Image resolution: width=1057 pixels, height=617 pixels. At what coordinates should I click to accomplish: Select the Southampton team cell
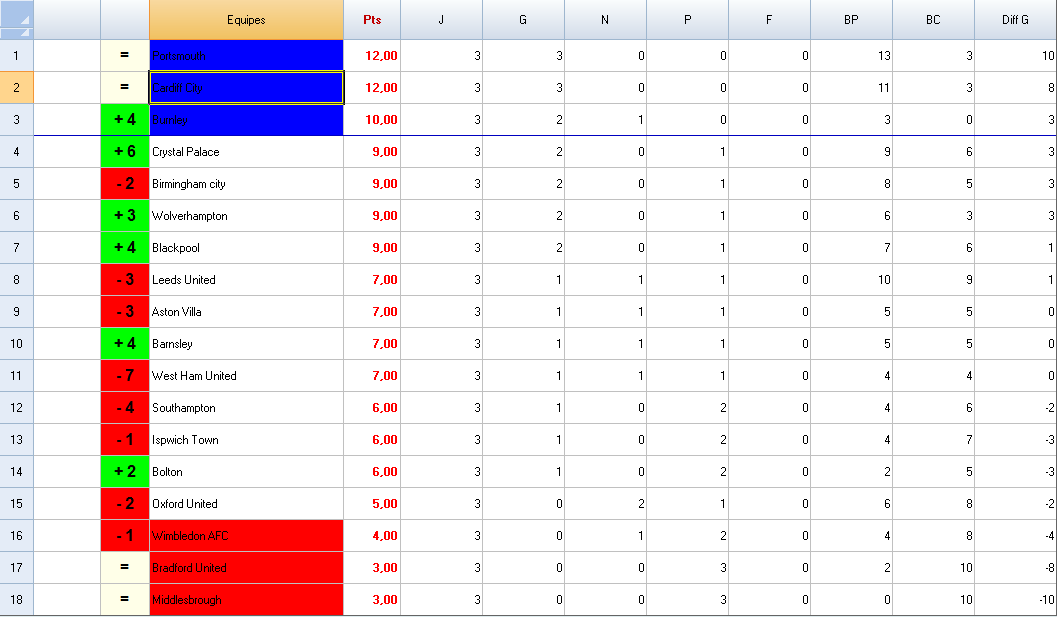[246, 408]
